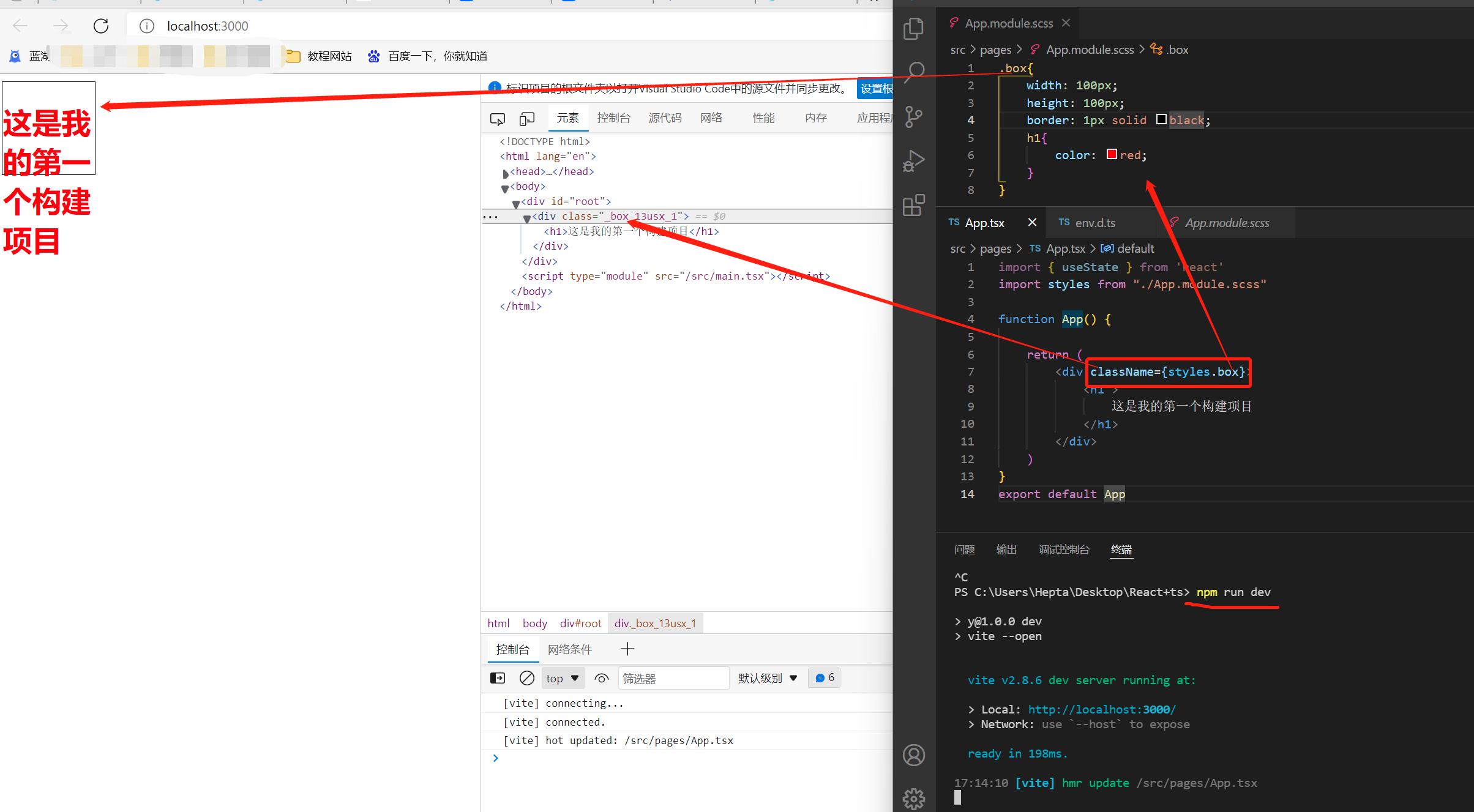The height and width of the screenshot is (812, 1474).
Task: Select 网络条件 drawer tab
Action: [570, 649]
